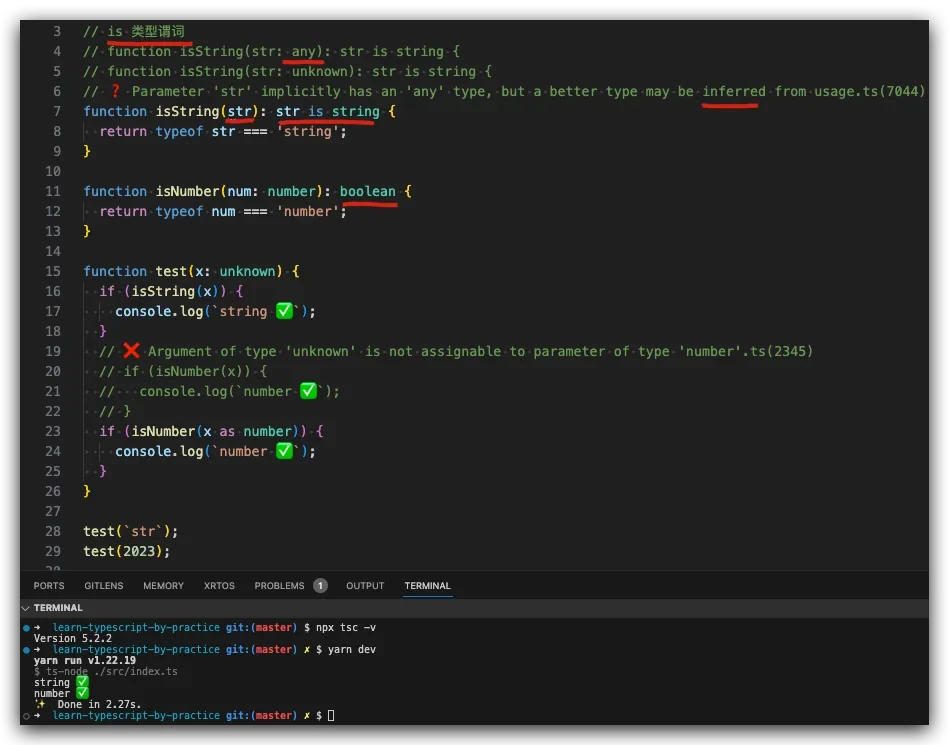Screen dimensions: 949x745
Task: Click 'yarn run v1.22.19' in the terminal
Action: [85, 661]
